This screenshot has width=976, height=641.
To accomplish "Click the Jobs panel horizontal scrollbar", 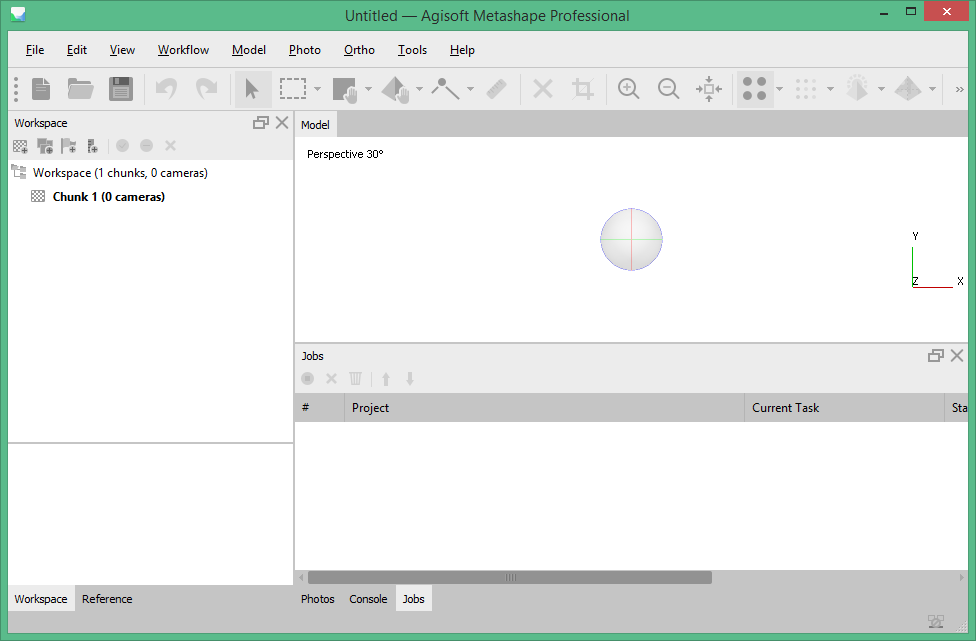I will pyautogui.click(x=510, y=577).
